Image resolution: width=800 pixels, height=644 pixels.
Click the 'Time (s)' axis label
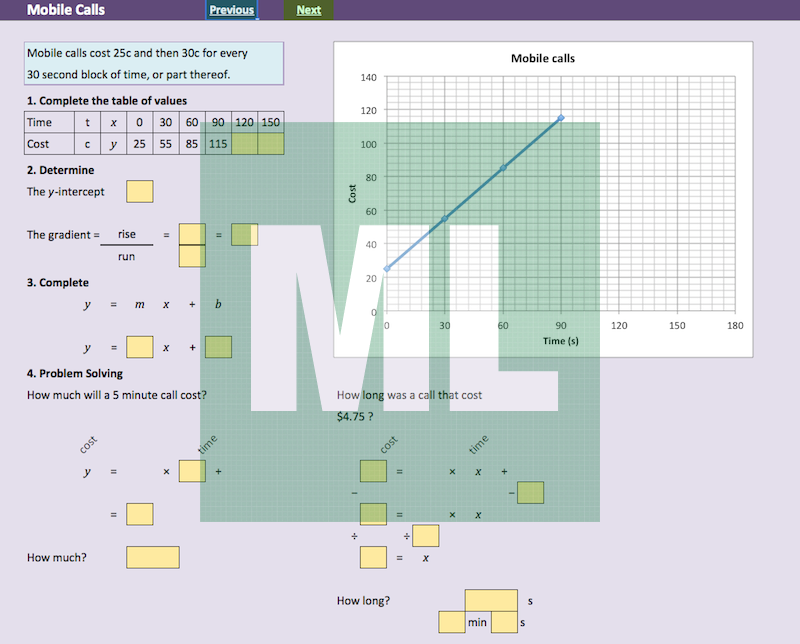click(561, 341)
